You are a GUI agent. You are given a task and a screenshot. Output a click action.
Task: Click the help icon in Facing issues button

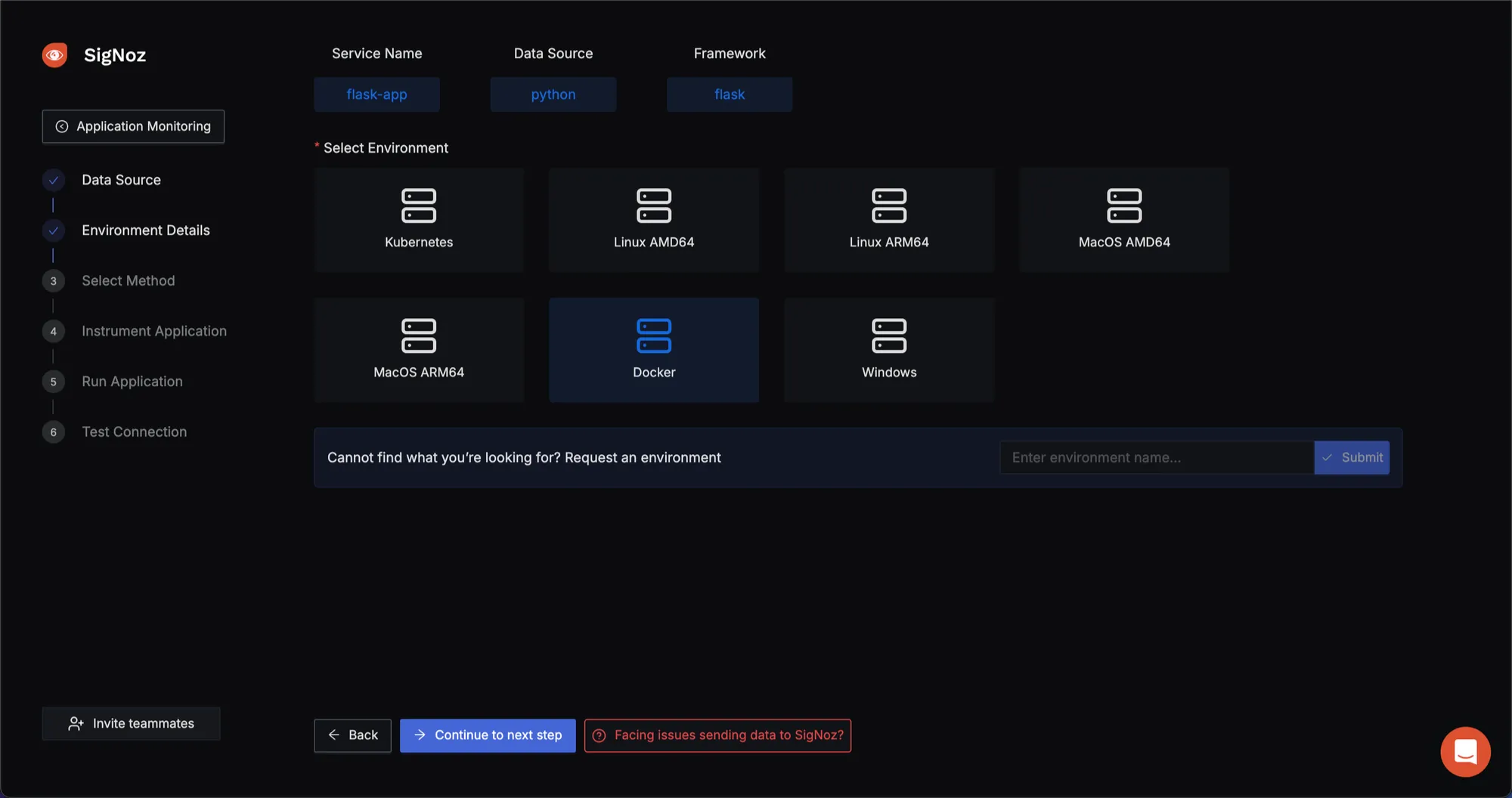(x=599, y=735)
